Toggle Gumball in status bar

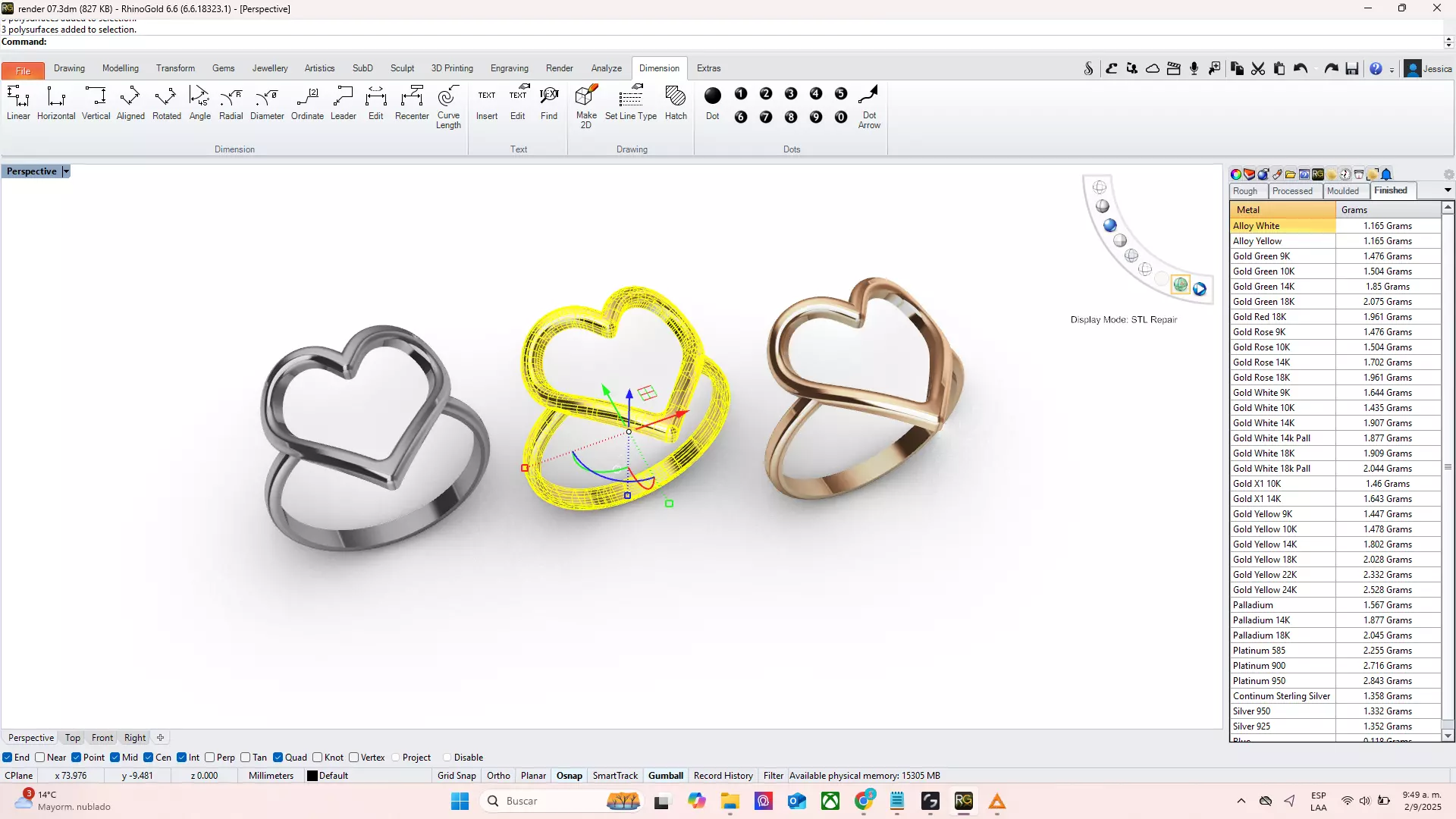click(666, 776)
